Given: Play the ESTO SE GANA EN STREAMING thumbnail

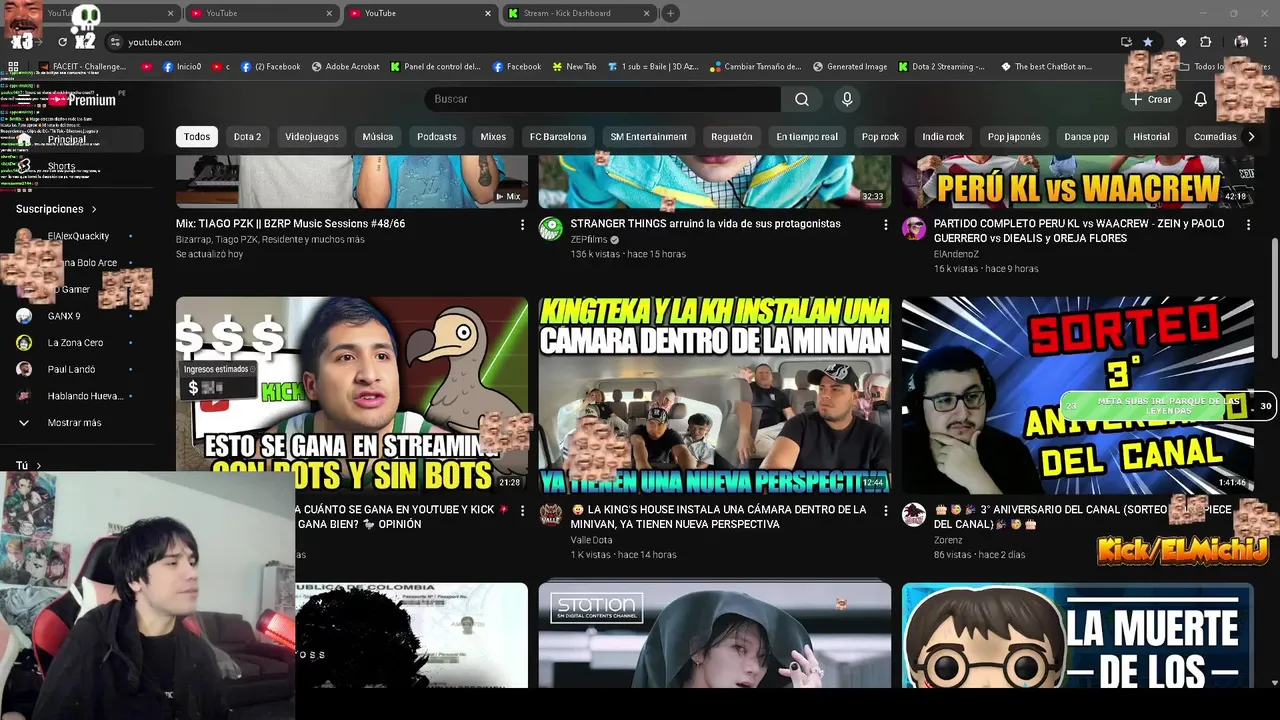Looking at the screenshot, I should coord(352,394).
